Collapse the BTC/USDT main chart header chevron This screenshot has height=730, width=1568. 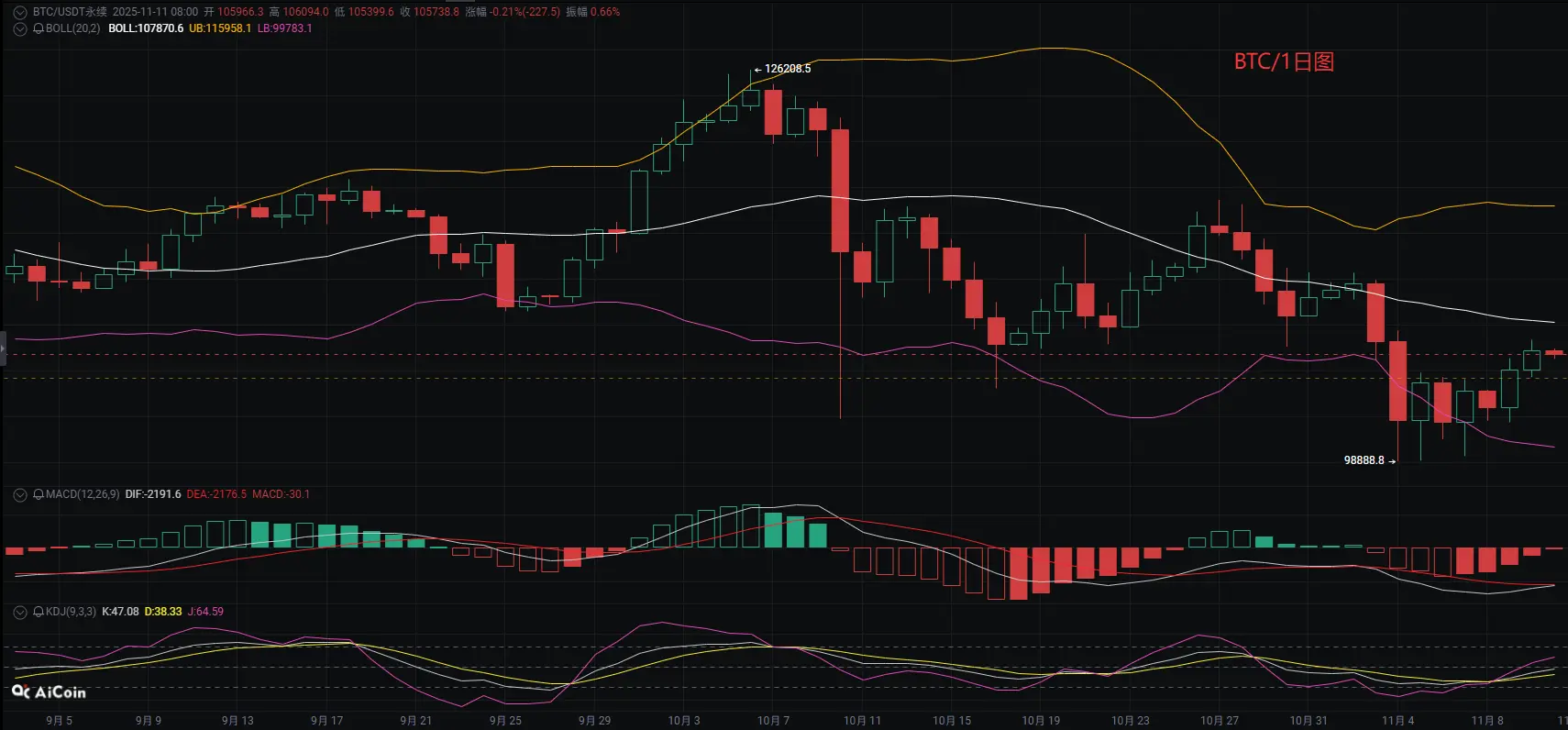click(20, 12)
